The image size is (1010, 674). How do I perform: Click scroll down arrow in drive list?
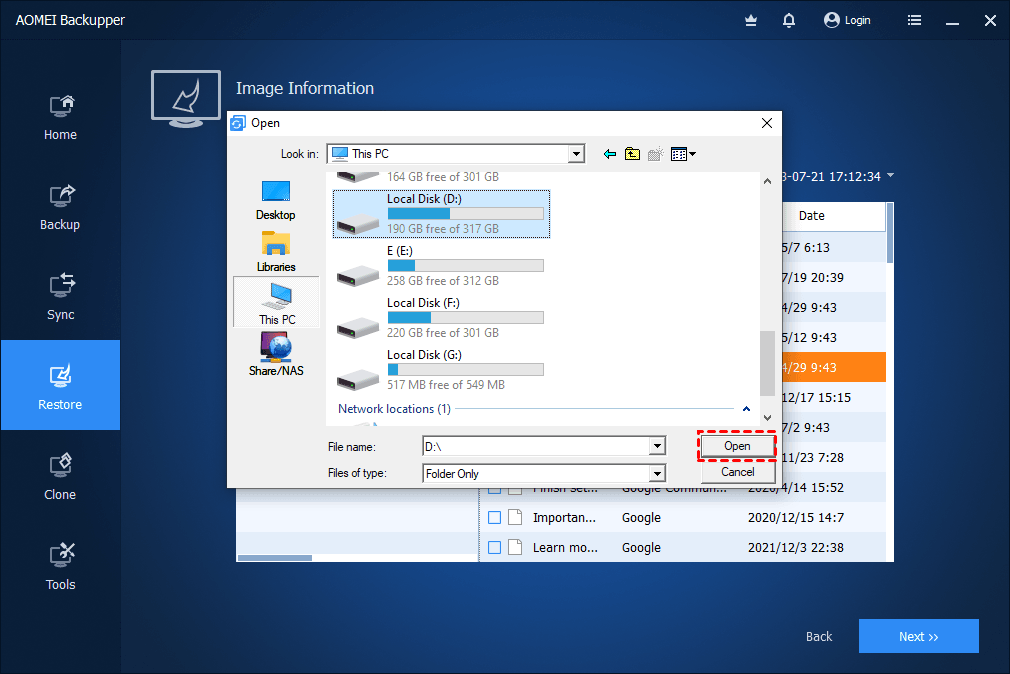click(x=767, y=418)
